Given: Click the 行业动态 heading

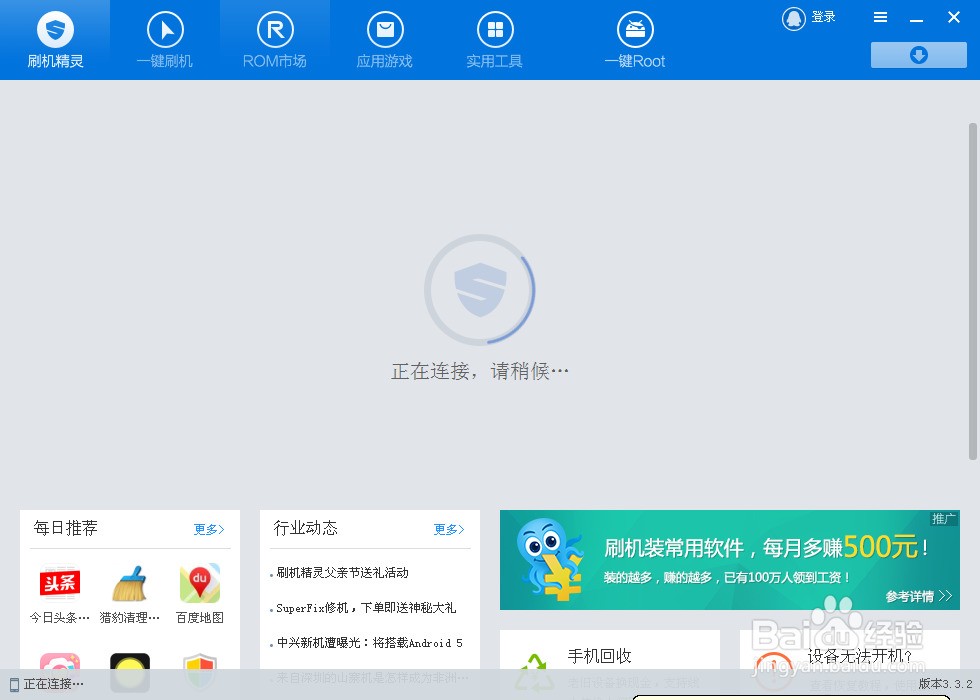Looking at the screenshot, I should (306, 528).
